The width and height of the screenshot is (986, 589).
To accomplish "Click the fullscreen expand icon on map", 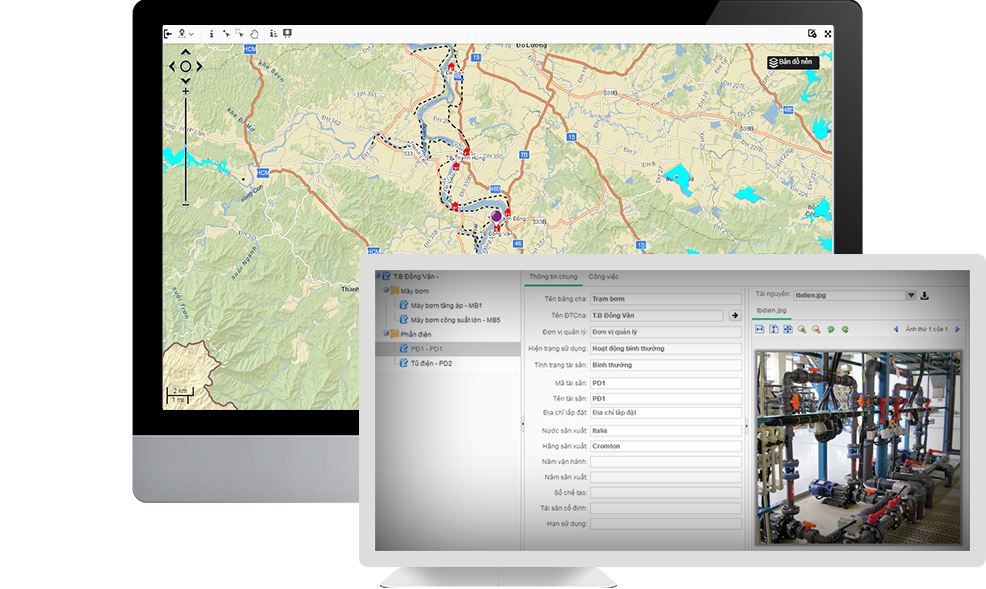I will tap(828, 33).
